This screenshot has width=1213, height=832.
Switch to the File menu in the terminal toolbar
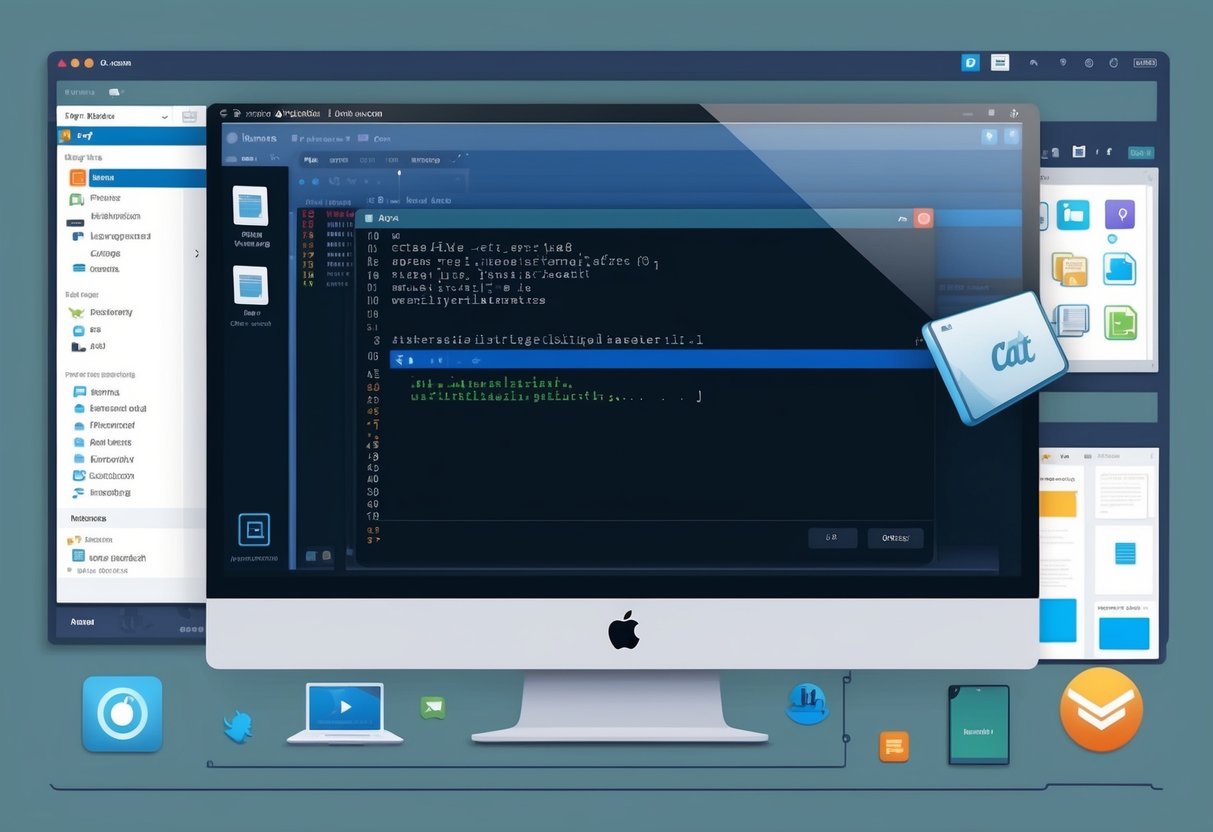[x=309, y=158]
